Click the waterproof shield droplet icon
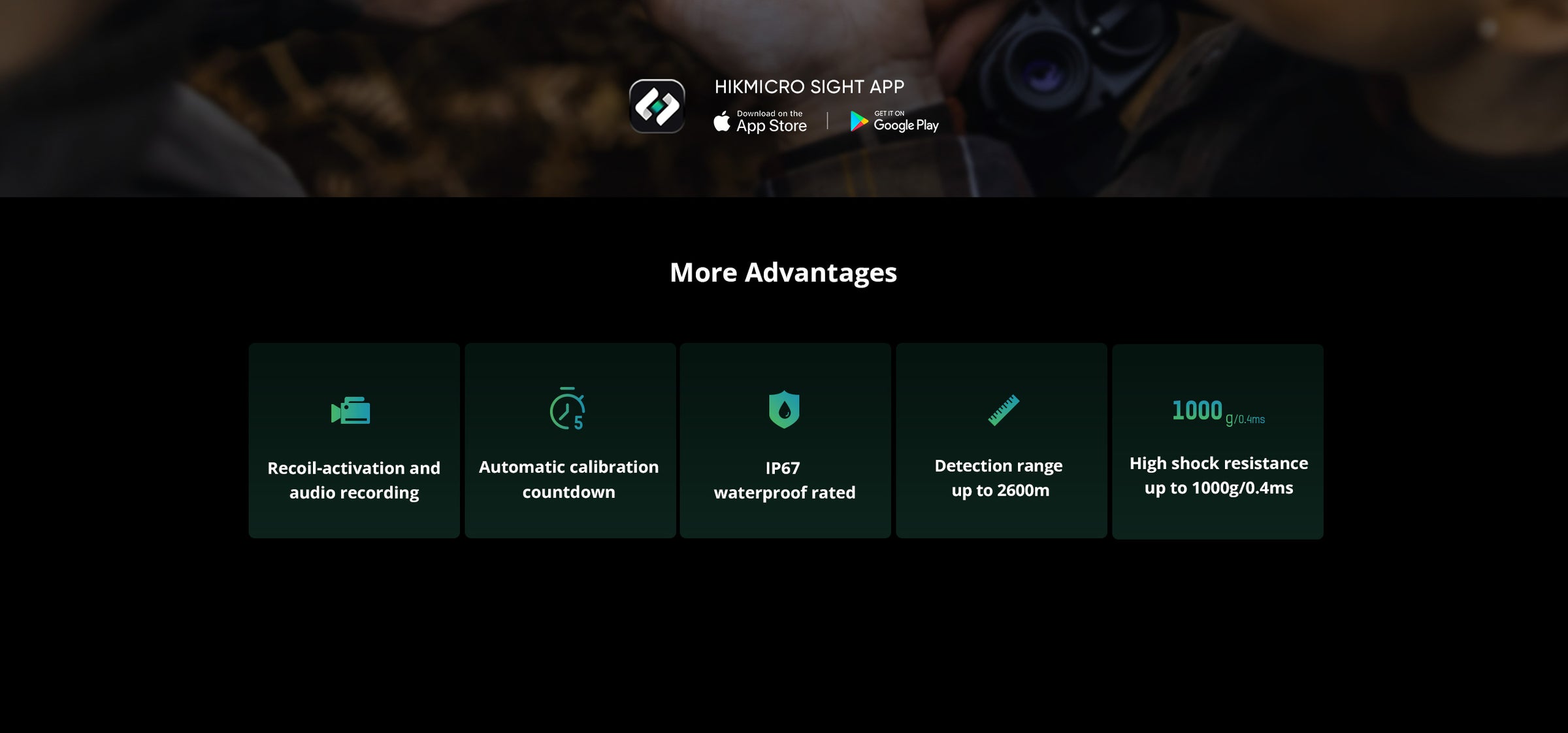Image resolution: width=1568 pixels, height=733 pixels. 784,410
